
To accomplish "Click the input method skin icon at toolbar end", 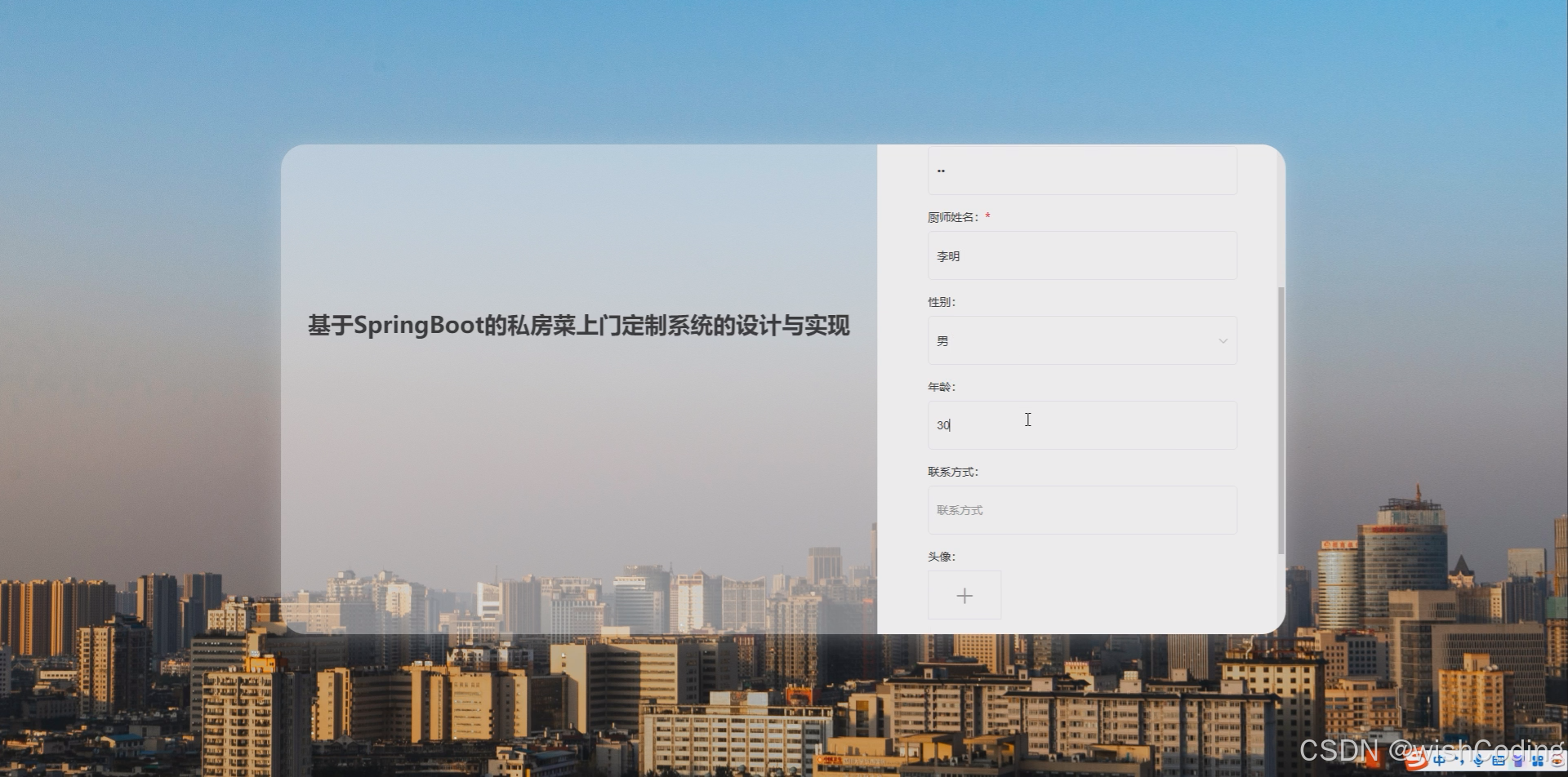I will (1557, 761).
